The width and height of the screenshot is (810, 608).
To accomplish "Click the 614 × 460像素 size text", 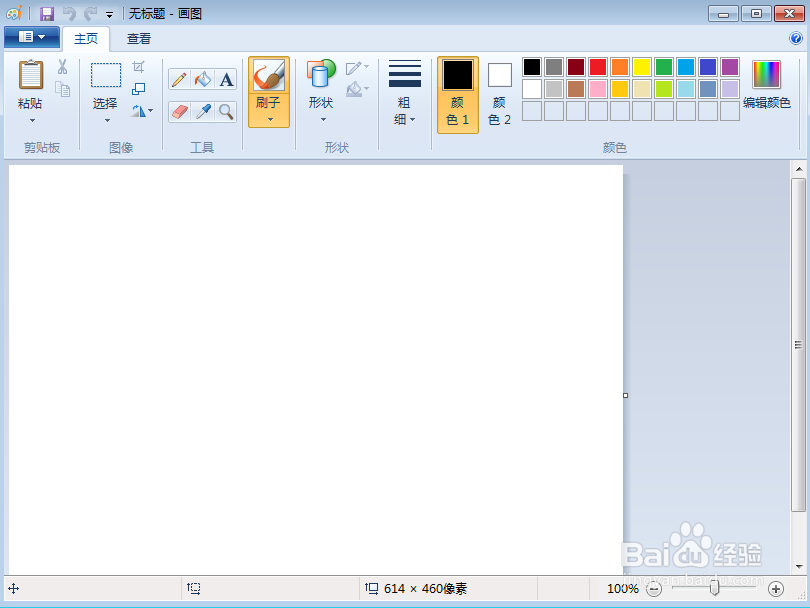I will (426, 589).
